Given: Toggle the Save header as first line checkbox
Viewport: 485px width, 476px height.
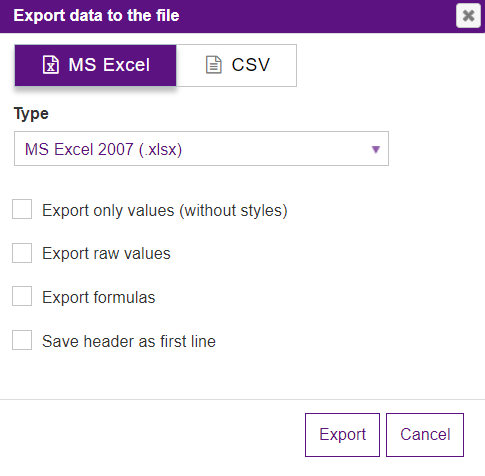Looking at the screenshot, I should tap(22, 340).
